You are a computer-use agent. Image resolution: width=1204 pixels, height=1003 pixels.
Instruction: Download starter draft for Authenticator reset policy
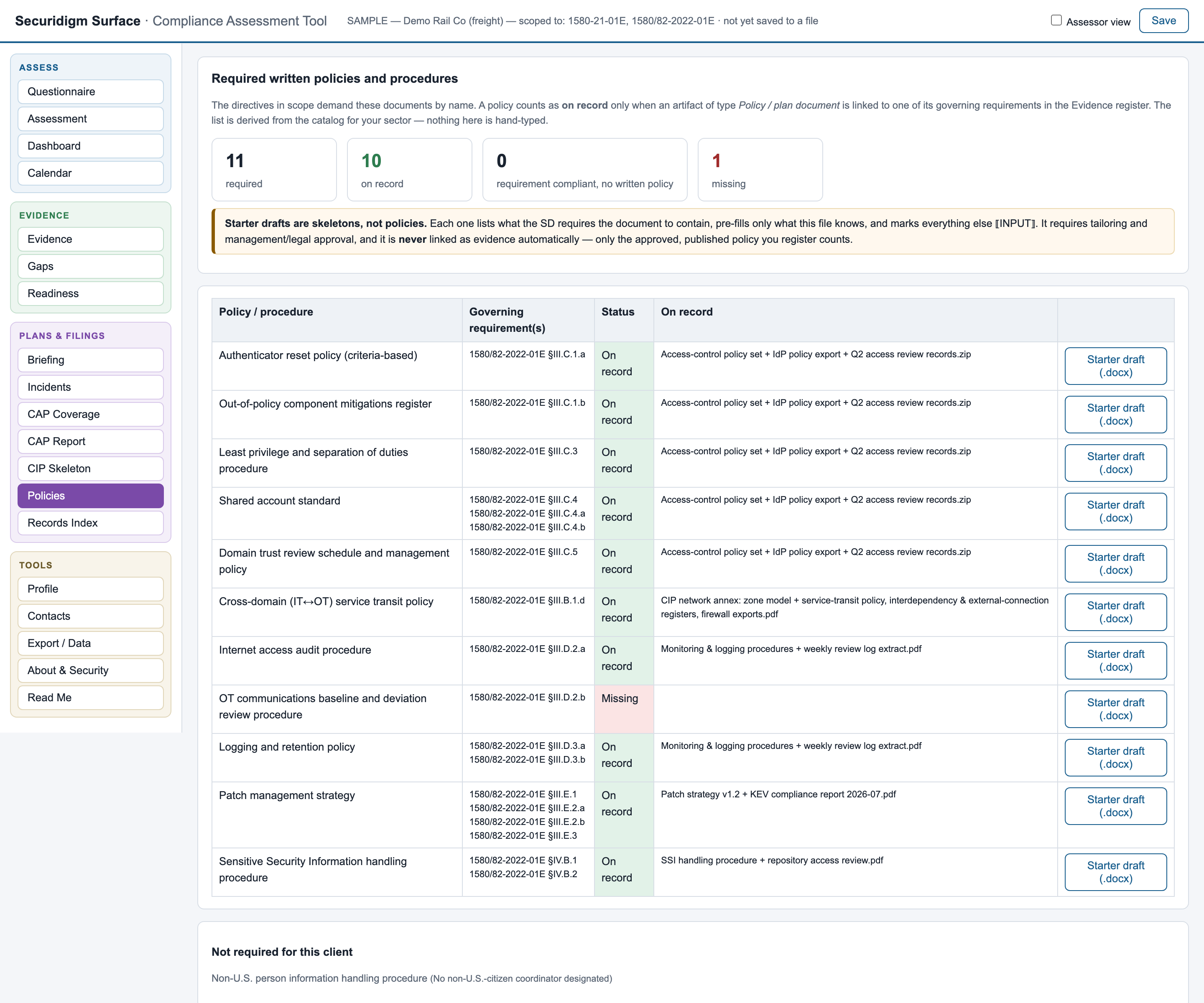point(1115,366)
